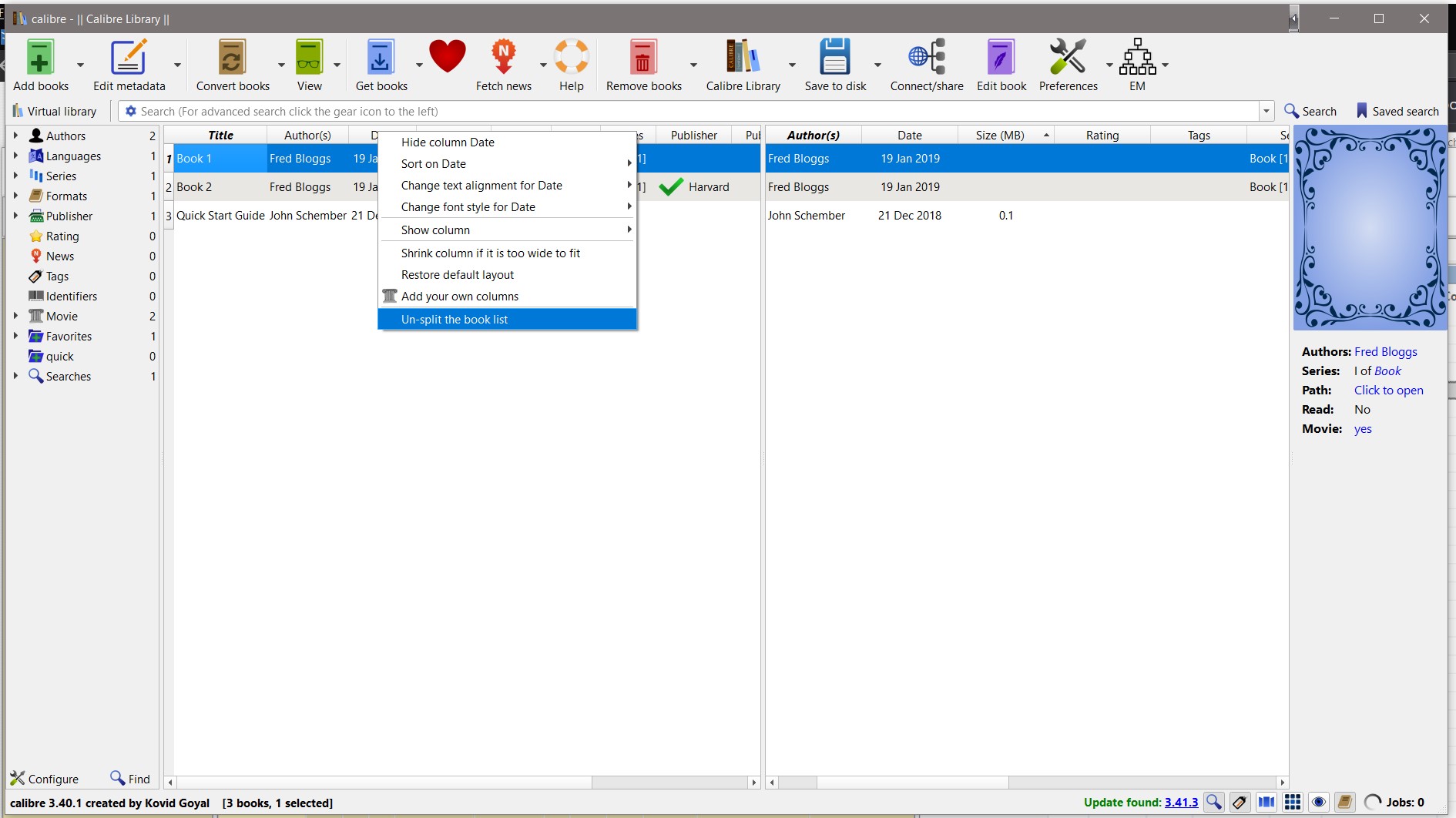Open Change text alignment for Date
Screen dimensions: 1456x818
507,185
